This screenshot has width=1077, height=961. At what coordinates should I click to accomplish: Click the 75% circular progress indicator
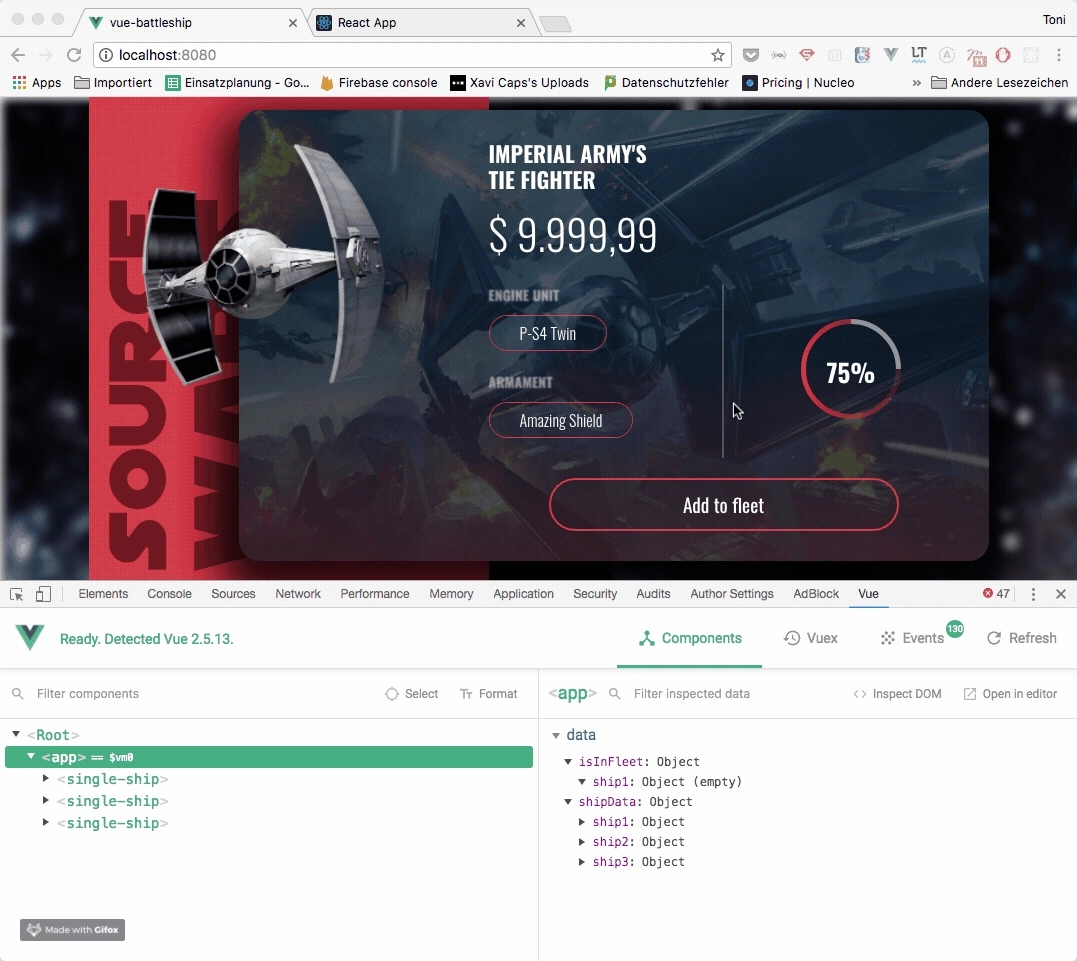(850, 370)
